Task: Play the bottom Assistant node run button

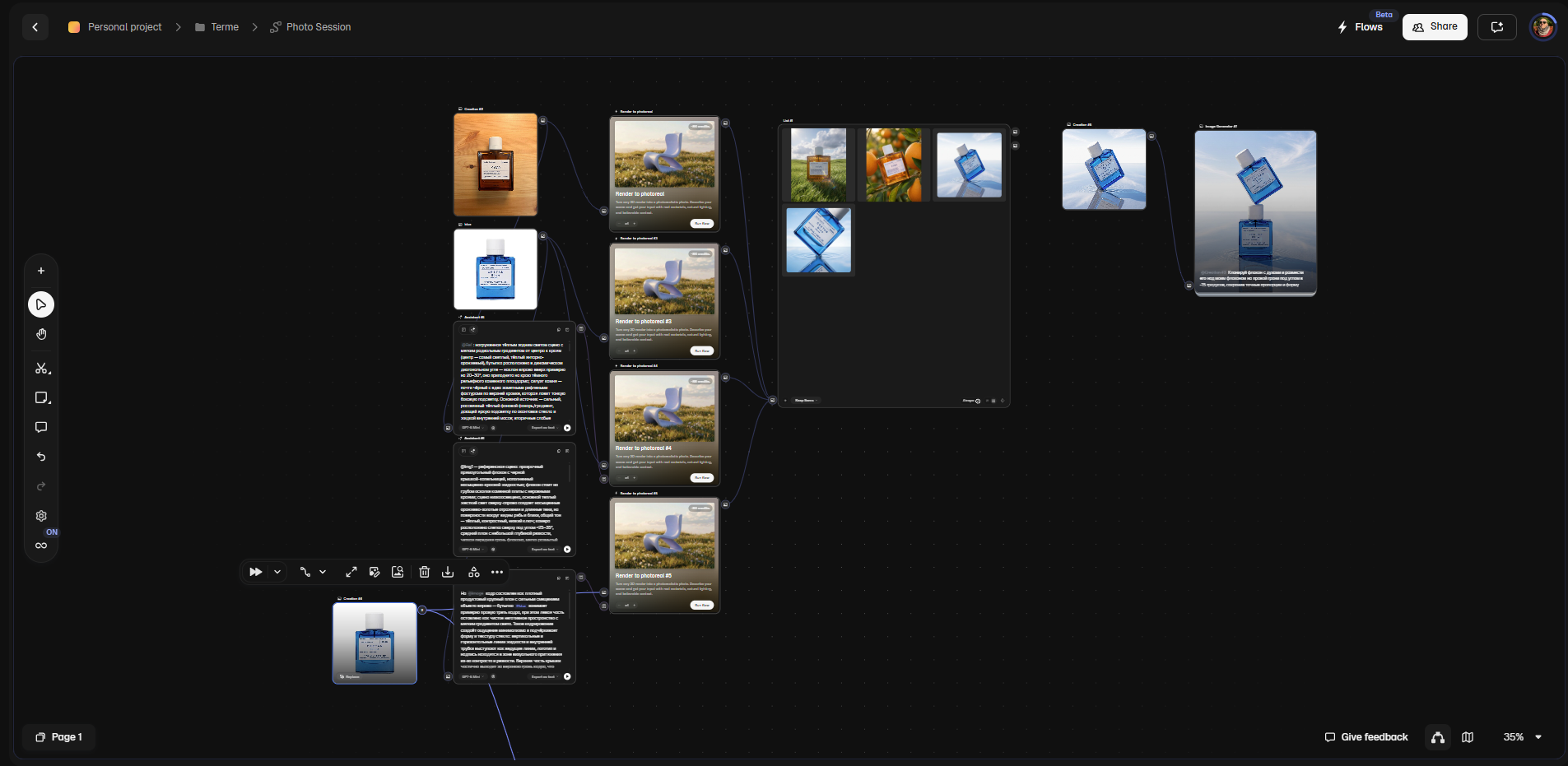Action: 567,676
